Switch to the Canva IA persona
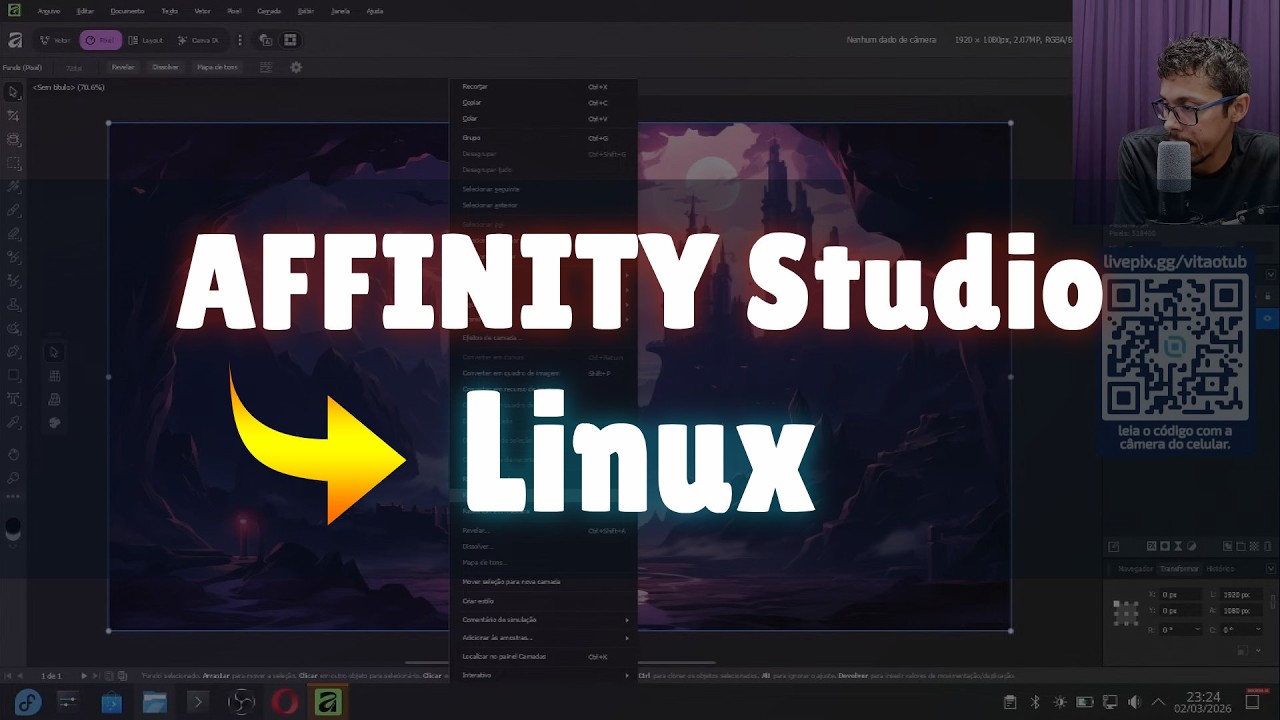 199,40
